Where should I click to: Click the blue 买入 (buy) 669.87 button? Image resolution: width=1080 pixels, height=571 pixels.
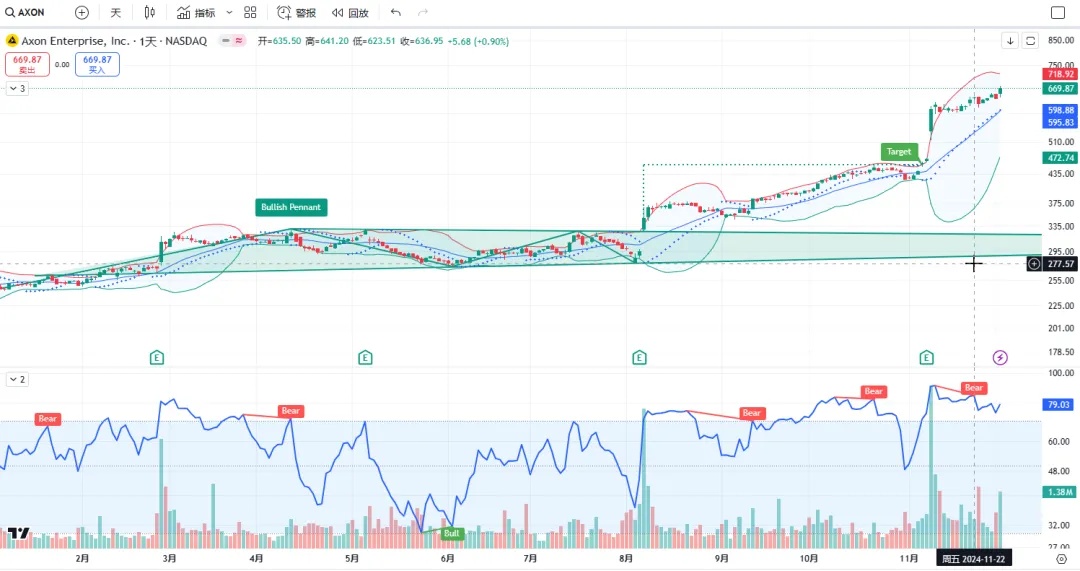coord(97,64)
